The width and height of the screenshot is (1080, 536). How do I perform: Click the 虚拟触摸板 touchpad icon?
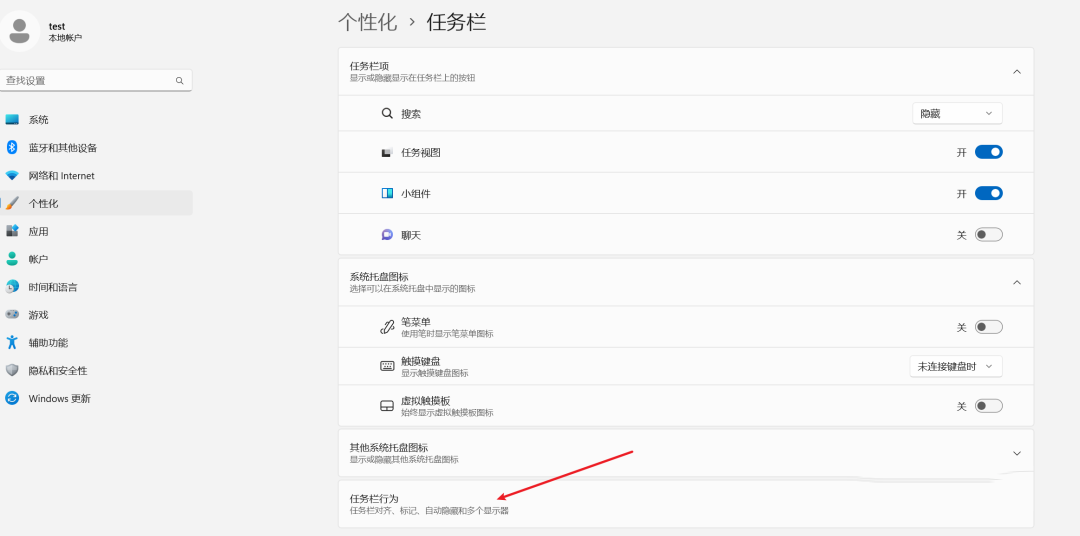pos(387,406)
